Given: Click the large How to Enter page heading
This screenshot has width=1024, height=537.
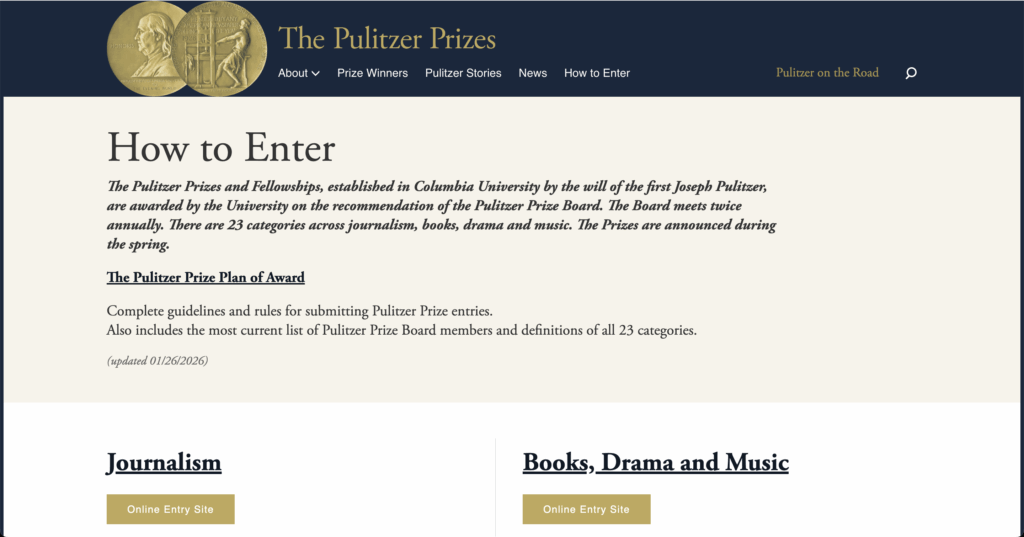Looking at the screenshot, I should [x=221, y=148].
